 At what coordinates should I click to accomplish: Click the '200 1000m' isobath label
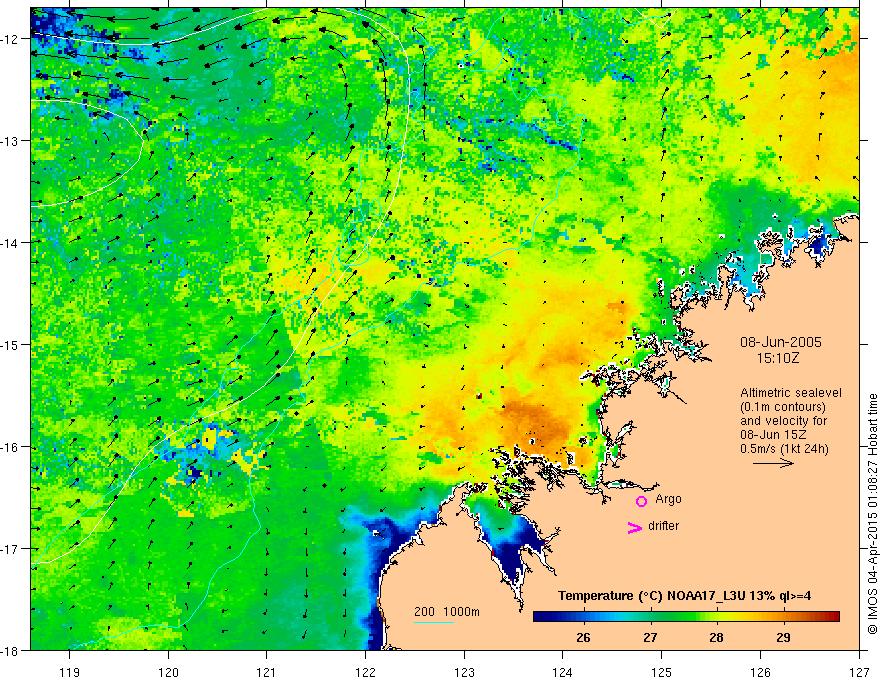[447, 612]
